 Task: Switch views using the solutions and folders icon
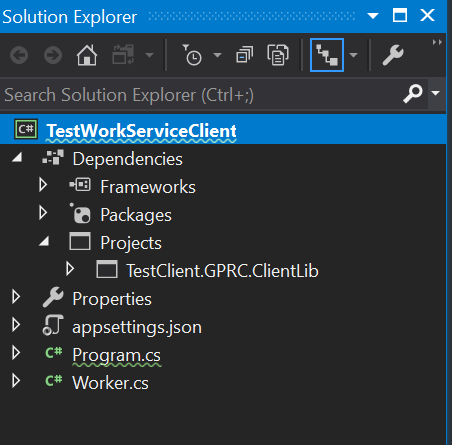(x=123, y=54)
